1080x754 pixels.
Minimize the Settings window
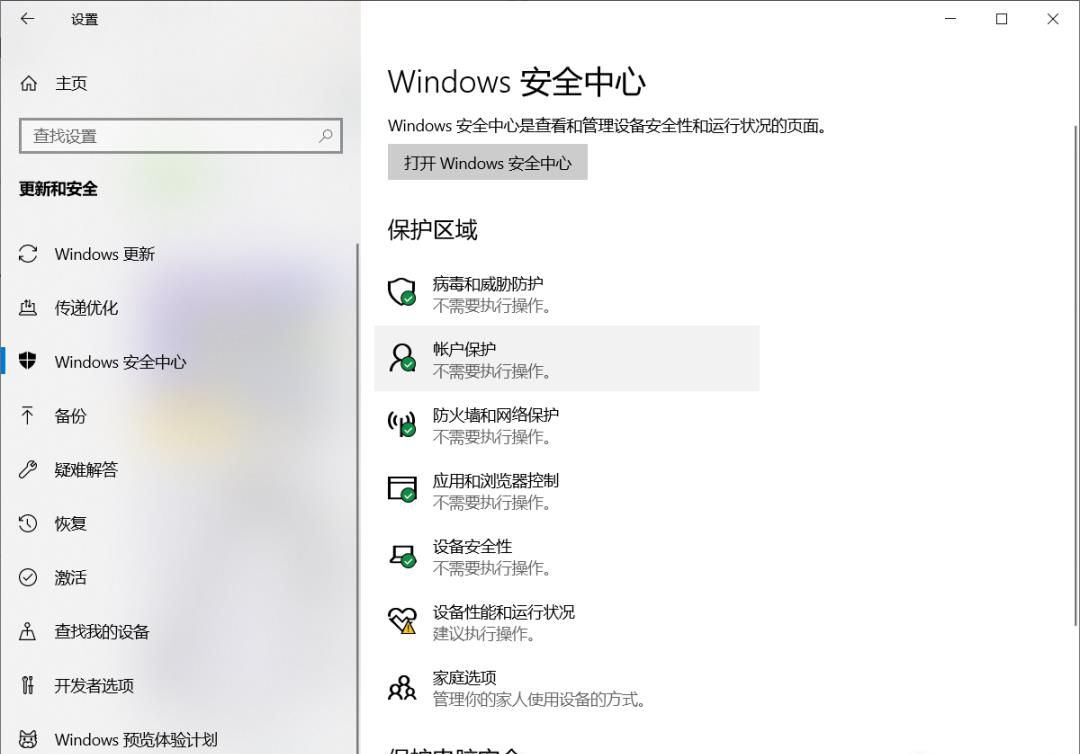tap(951, 19)
